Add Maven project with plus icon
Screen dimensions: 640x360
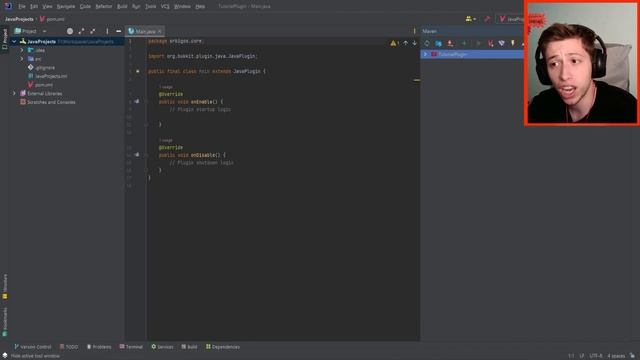(464, 43)
